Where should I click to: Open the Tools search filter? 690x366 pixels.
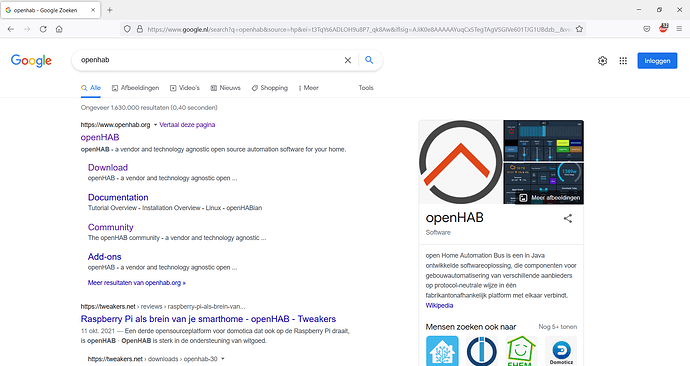tap(366, 88)
